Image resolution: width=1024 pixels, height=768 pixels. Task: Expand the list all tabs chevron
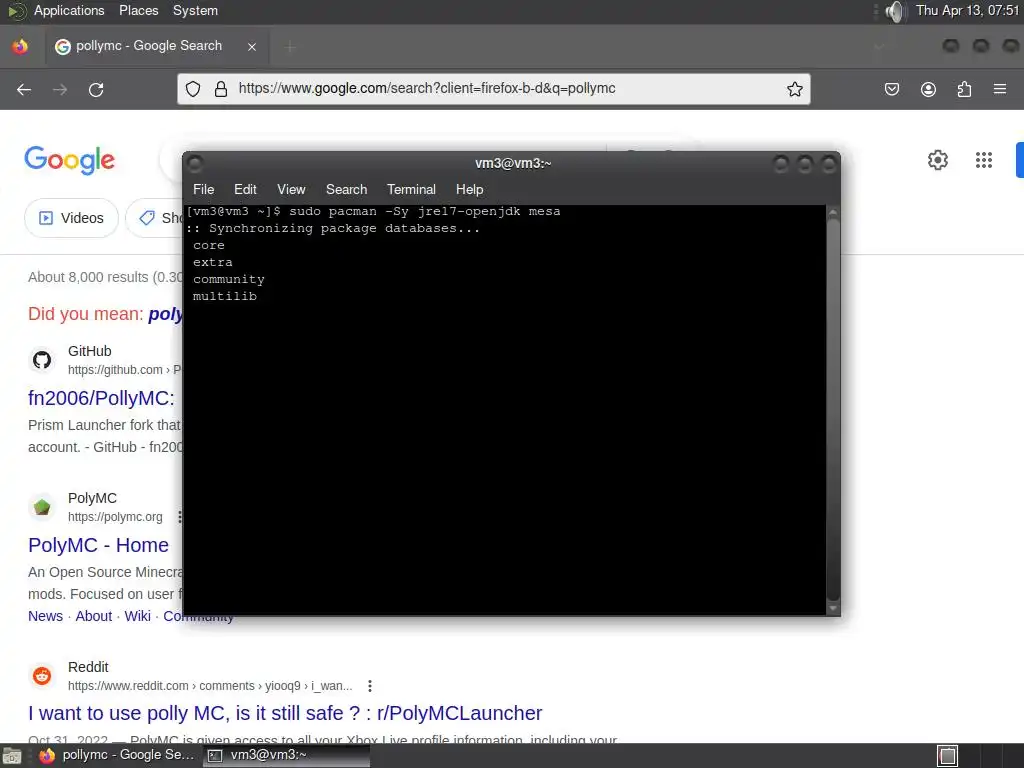click(879, 46)
